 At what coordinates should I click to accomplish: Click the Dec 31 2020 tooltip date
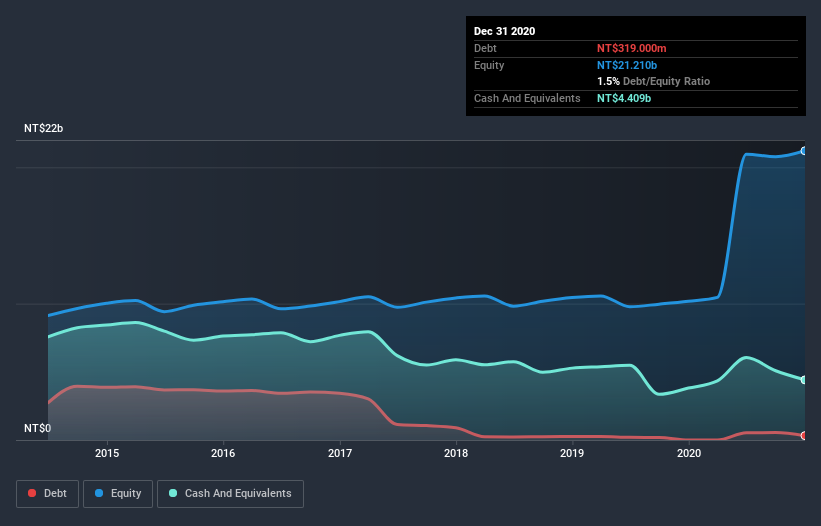click(x=504, y=31)
